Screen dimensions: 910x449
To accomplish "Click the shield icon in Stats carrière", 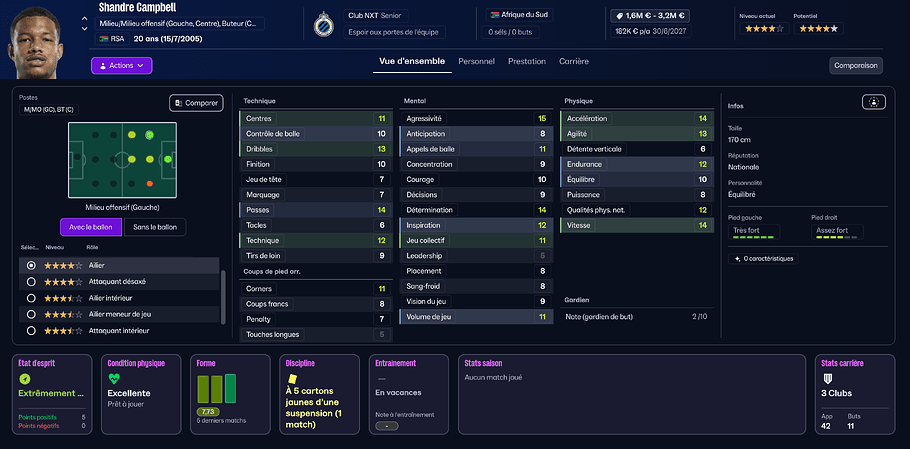I will coord(827,379).
